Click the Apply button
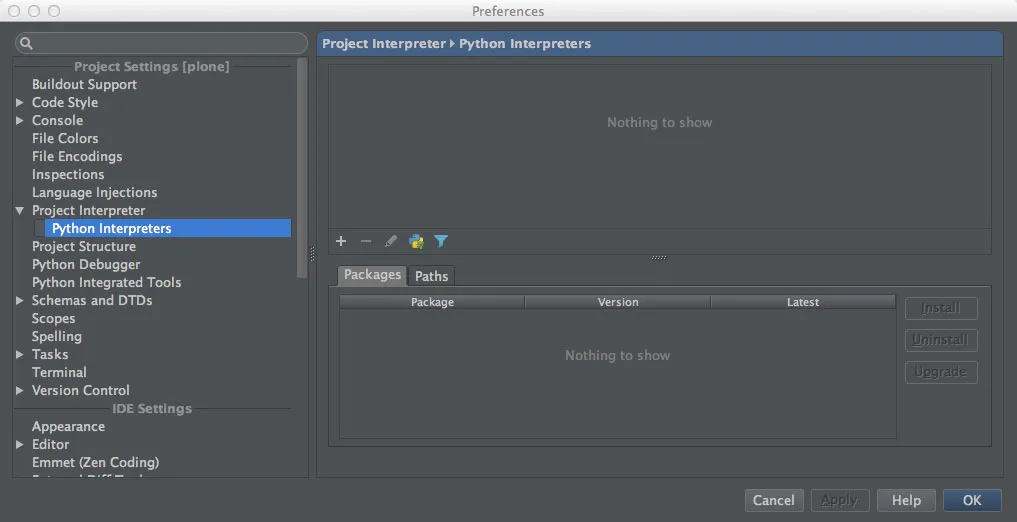 tap(839, 501)
